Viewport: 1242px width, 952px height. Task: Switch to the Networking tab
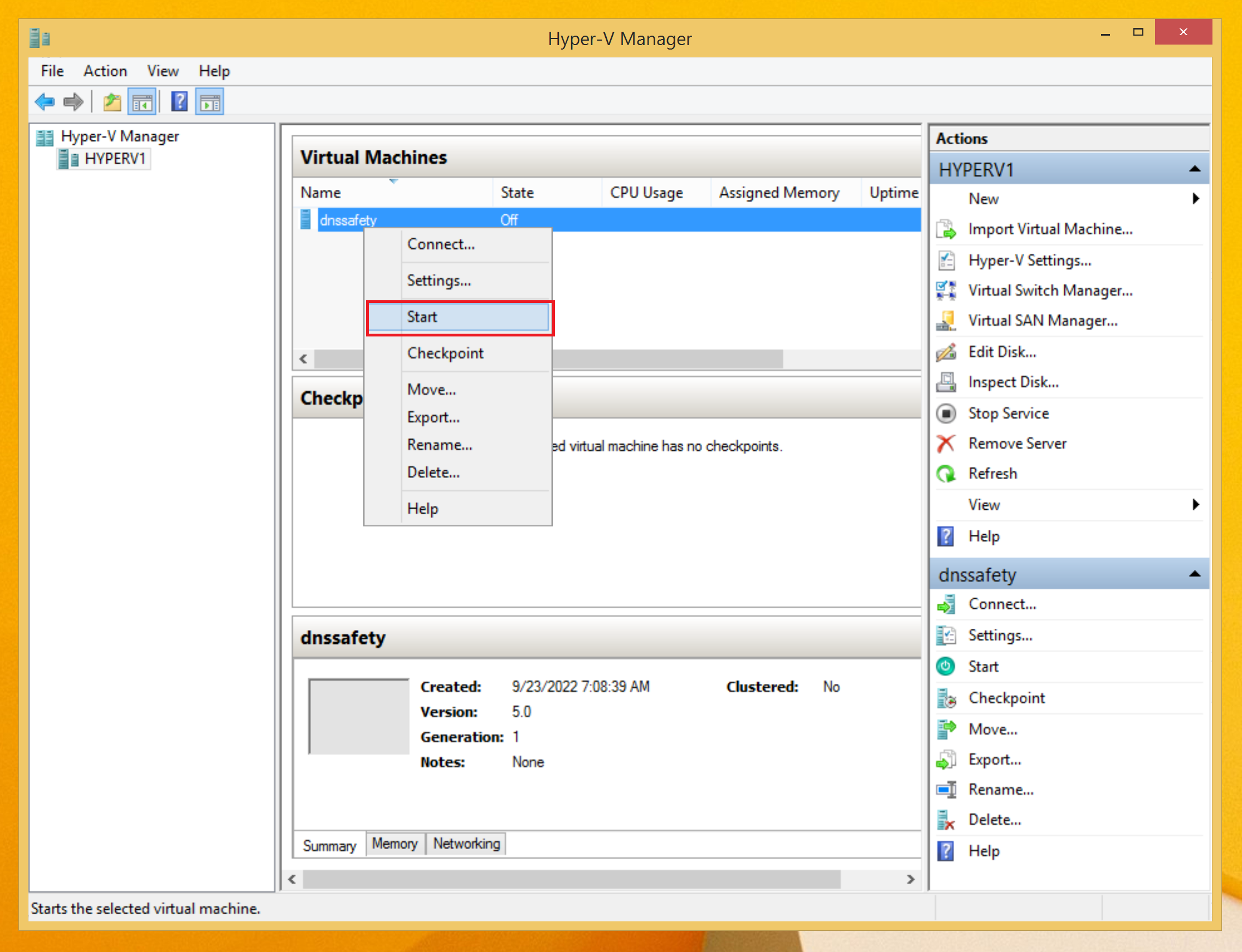coord(466,844)
